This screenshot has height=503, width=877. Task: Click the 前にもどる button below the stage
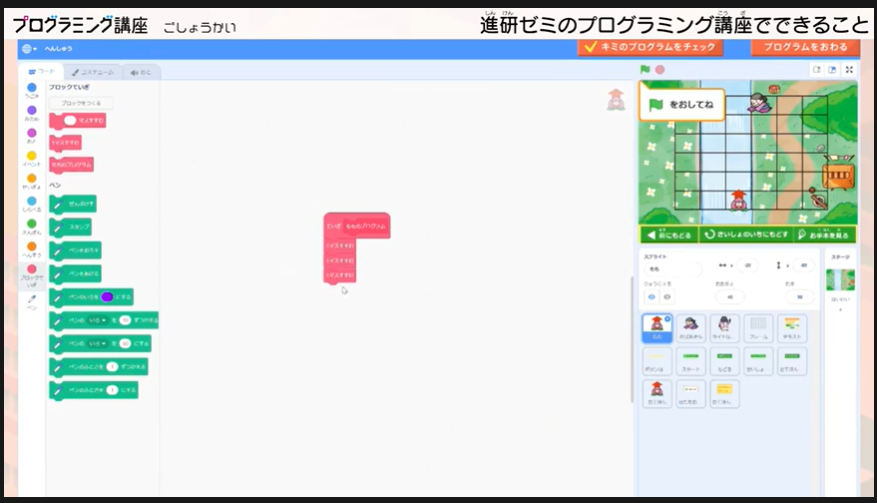[669, 234]
